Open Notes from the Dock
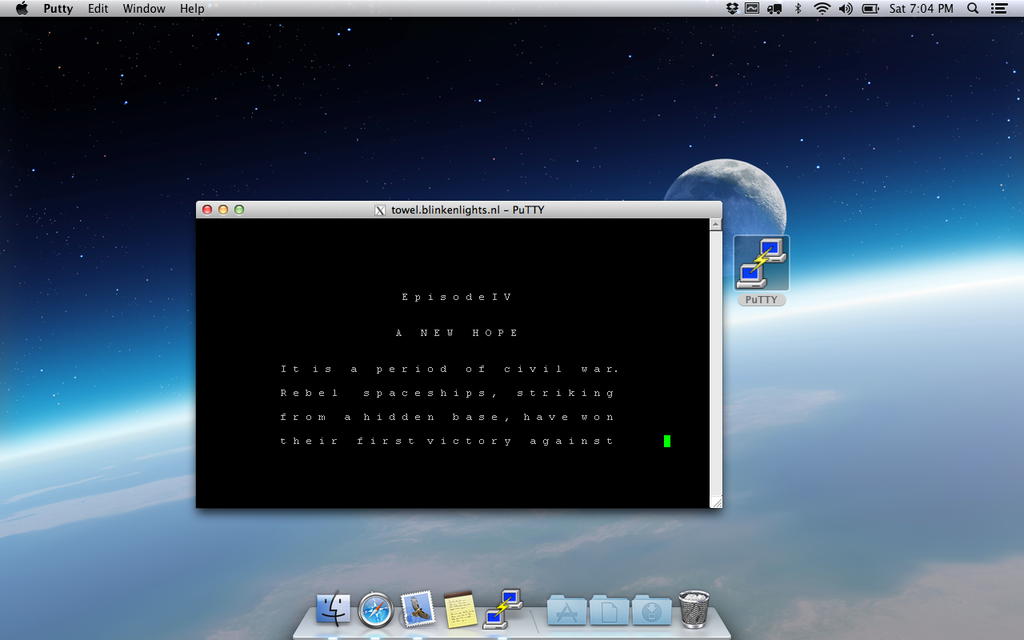Viewport: 1024px width, 640px height. coord(460,610)
